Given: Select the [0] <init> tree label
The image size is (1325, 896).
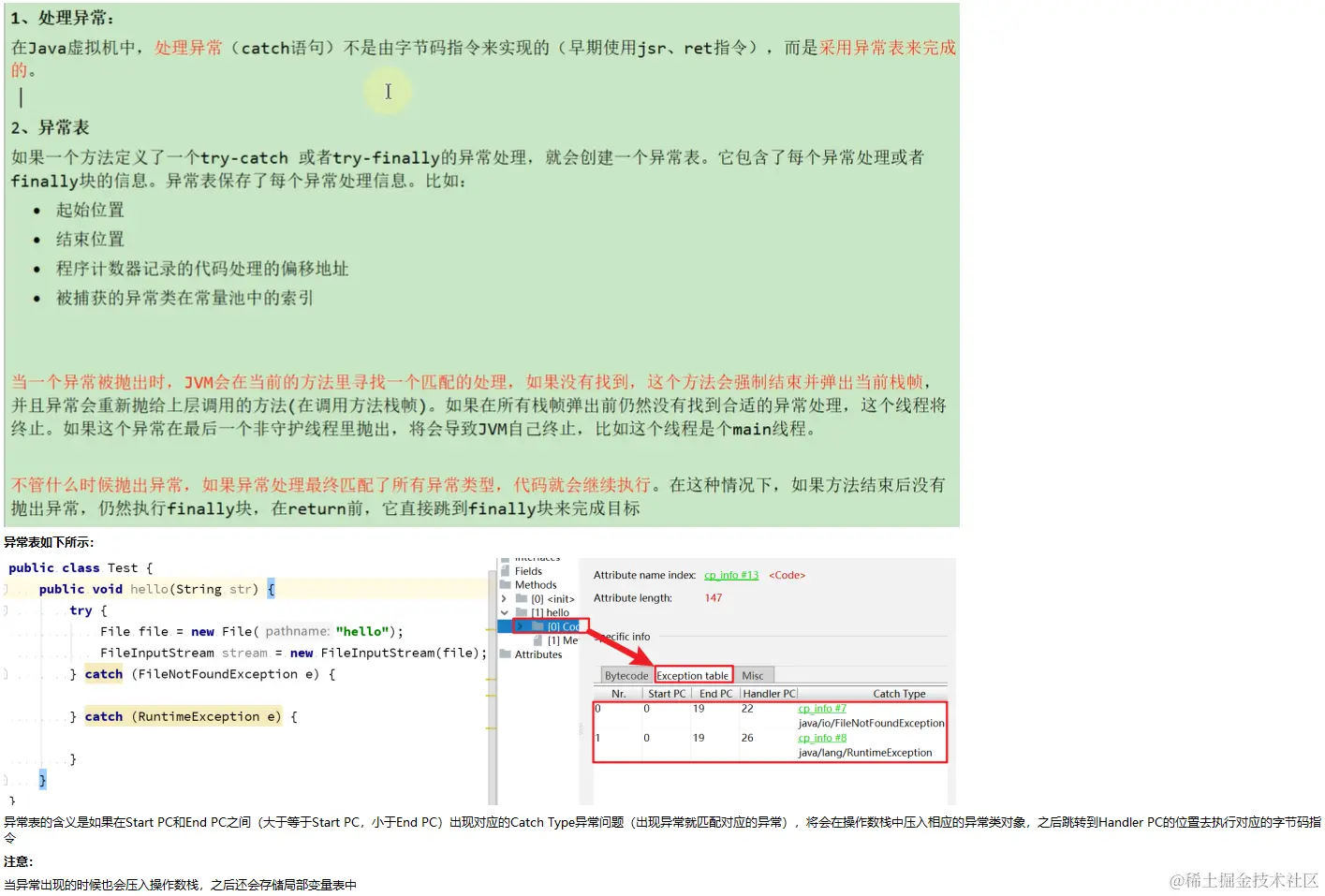Looking at the screenshot, I should click(552, 598).
